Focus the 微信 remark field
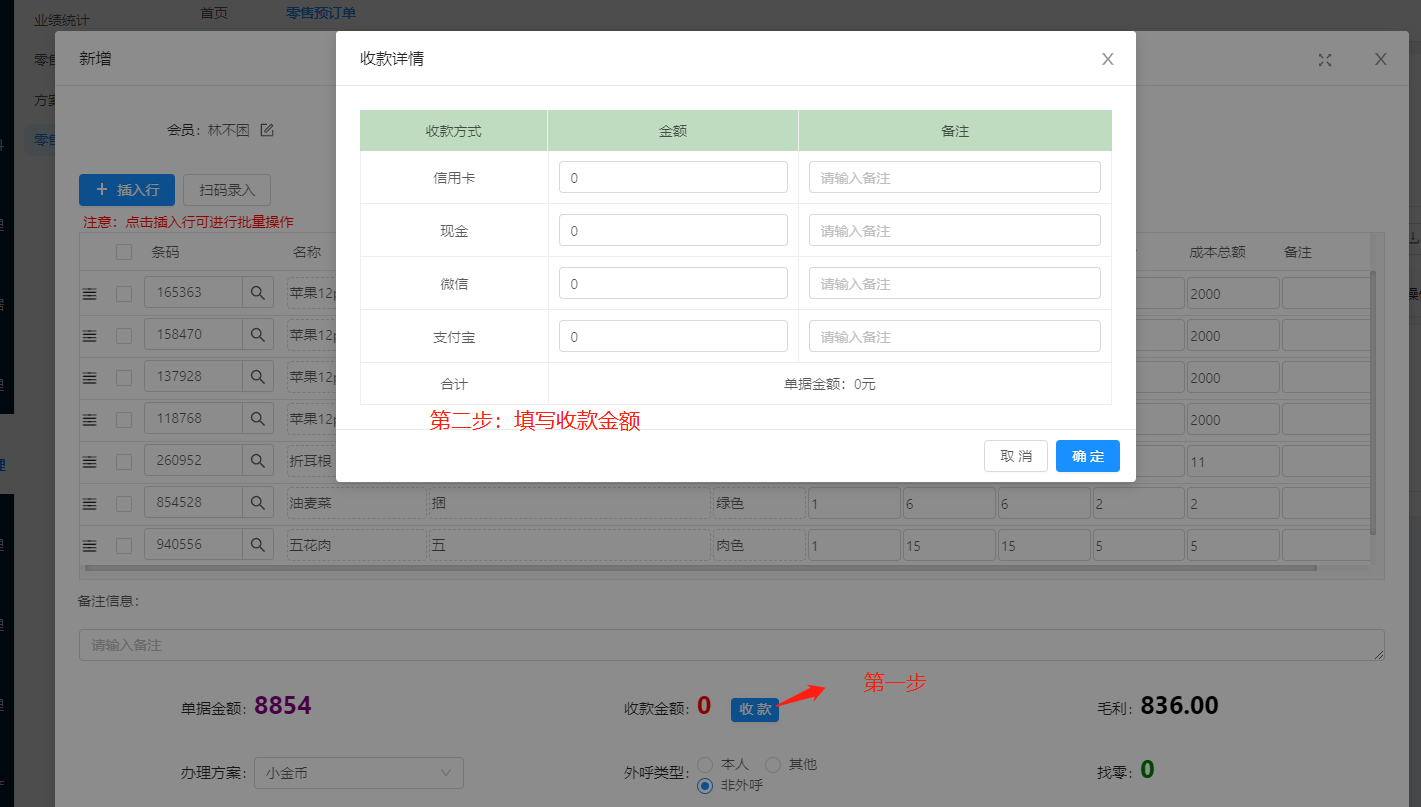The height and width of the screenshot is (807, 1421). tap(955, 284)
